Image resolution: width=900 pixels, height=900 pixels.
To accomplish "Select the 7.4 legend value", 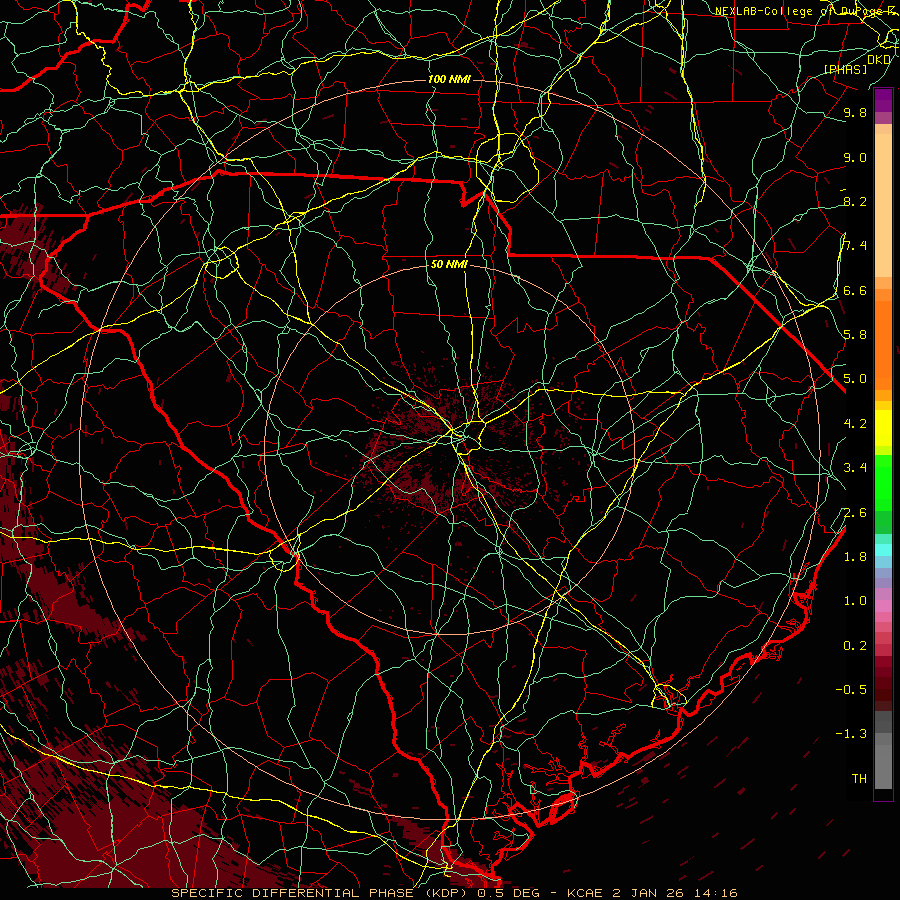I will [x=855, y=246].
